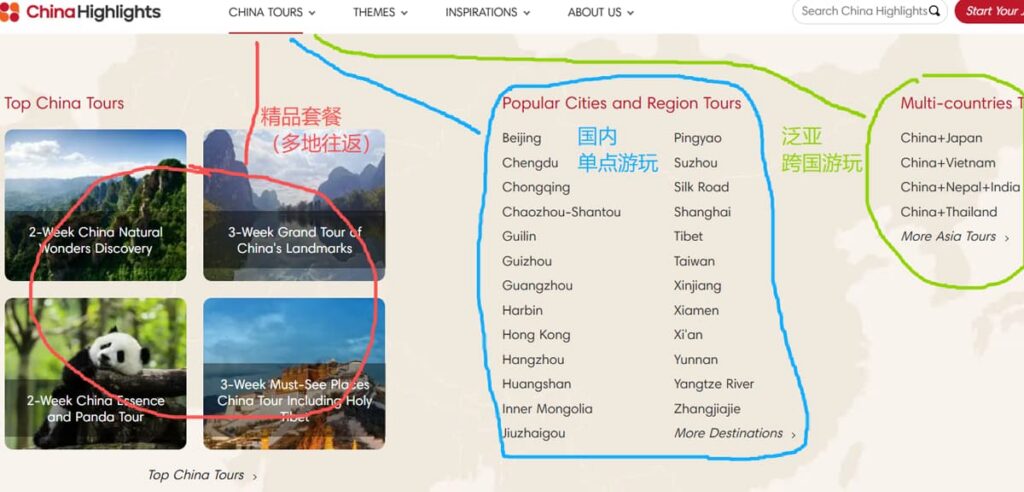This screenshot has width=1024, height=492.
Task: Follow the More Destinations link
Action: pyautogui.click(x=728, y=433)
